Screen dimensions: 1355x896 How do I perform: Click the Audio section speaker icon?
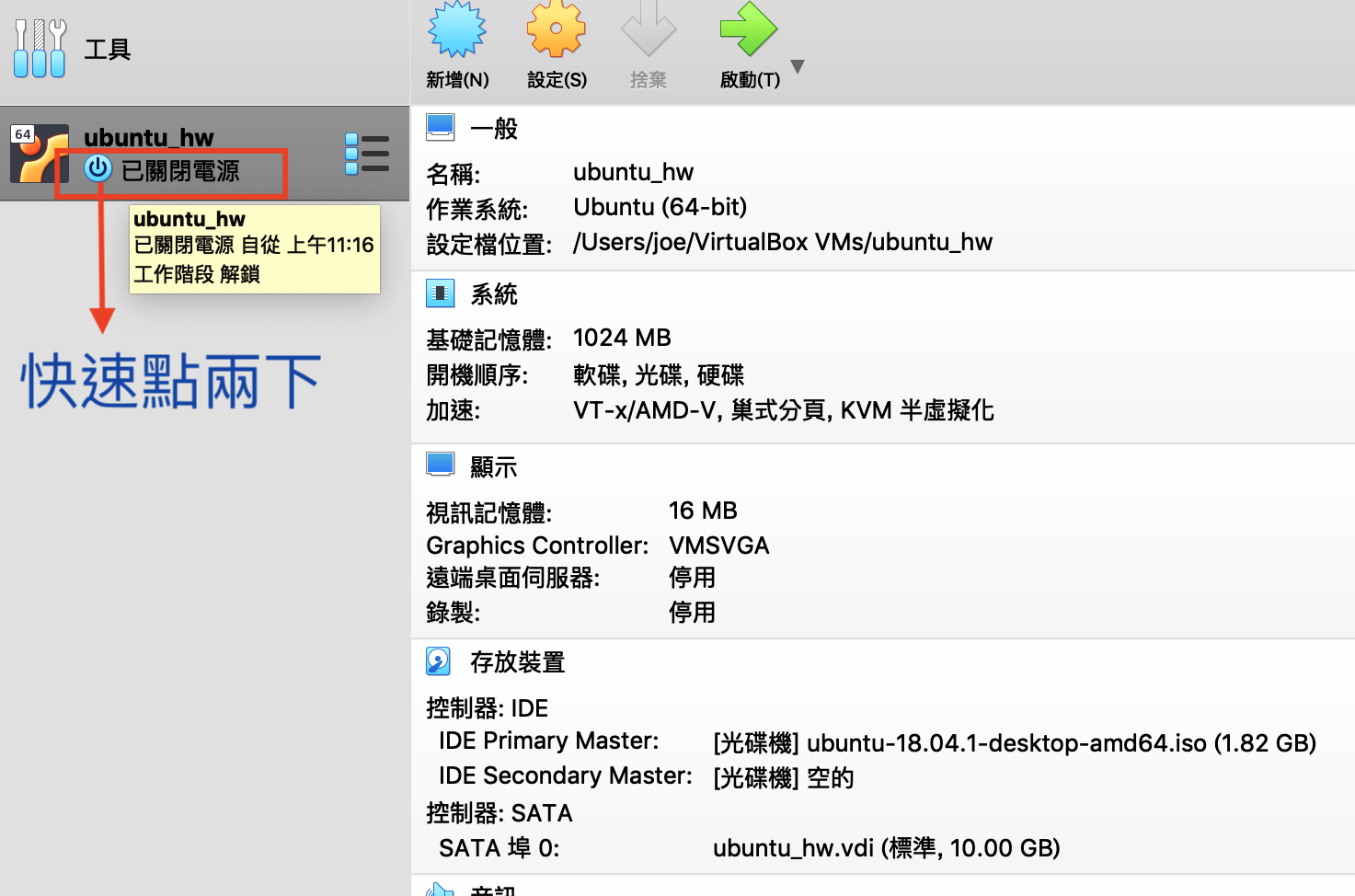tap(441, 889)
